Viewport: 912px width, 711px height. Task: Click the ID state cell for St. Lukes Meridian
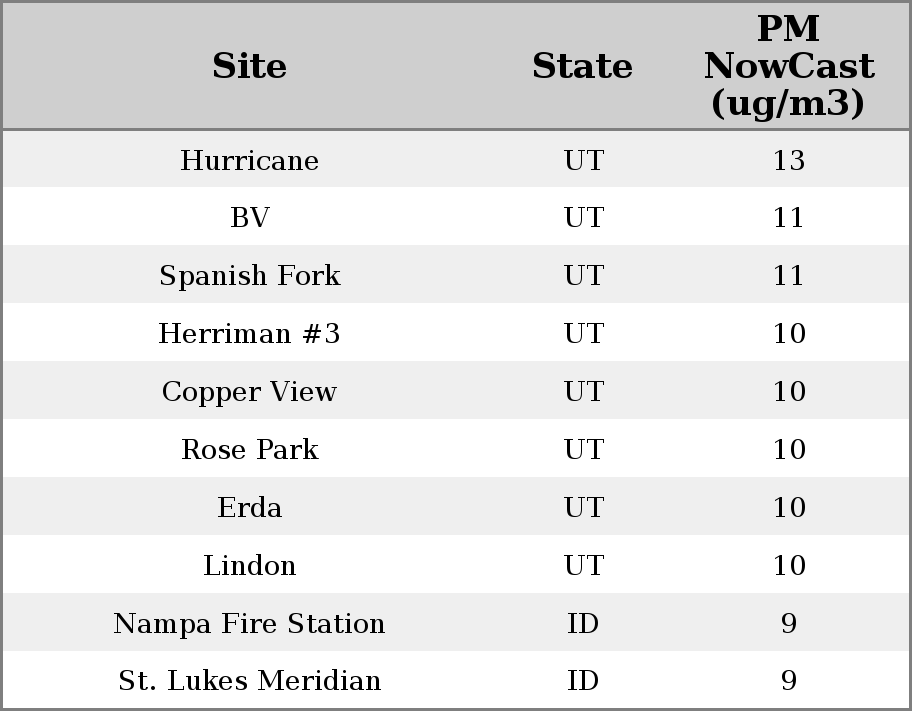coord(582,681)
